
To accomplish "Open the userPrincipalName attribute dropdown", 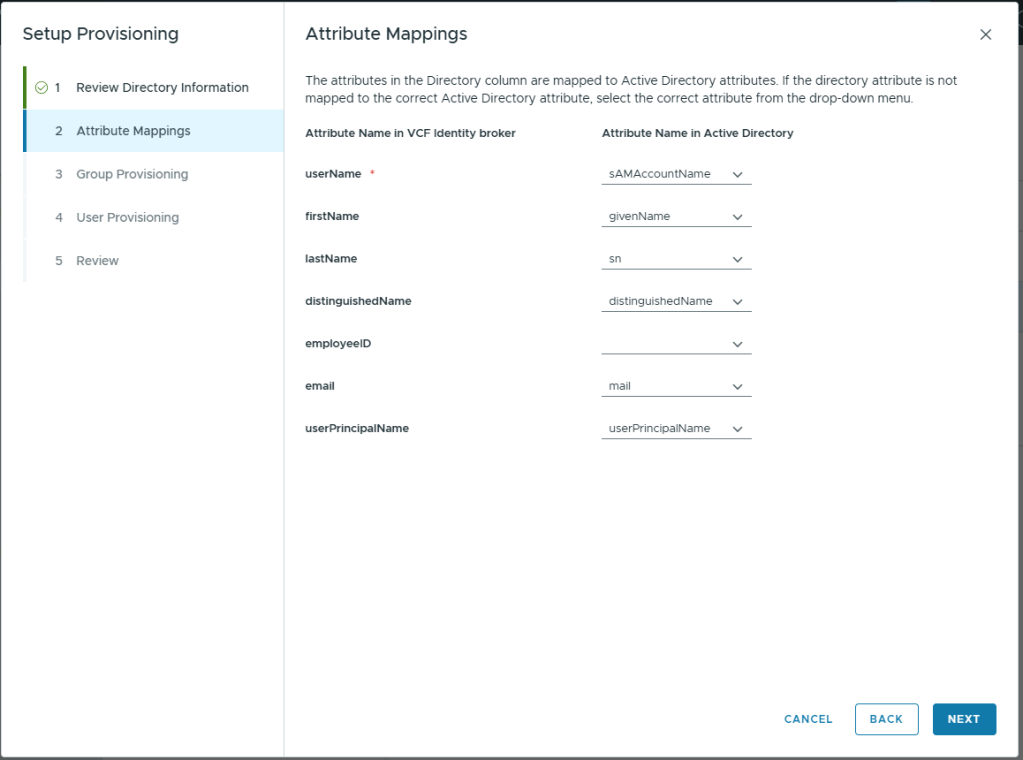I will pos(676,428).
